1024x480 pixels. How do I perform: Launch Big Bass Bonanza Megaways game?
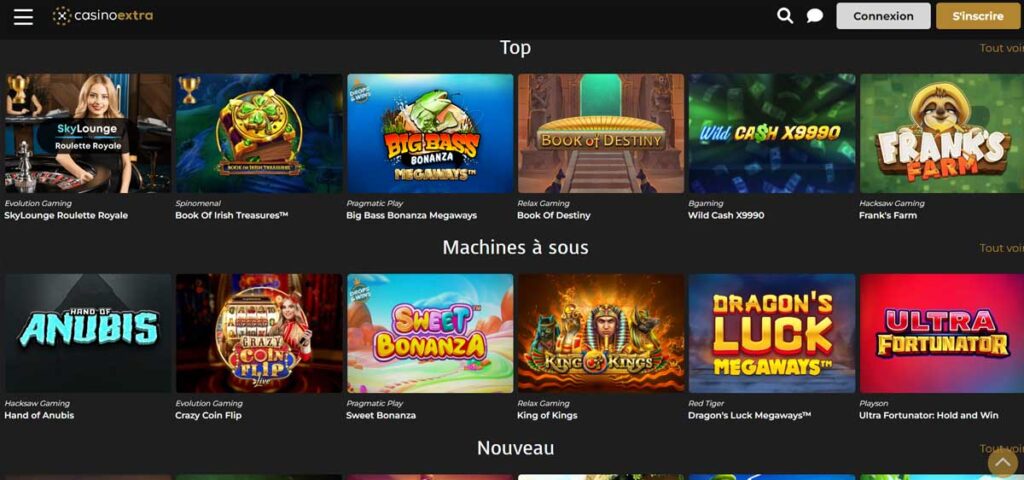pos(430,133)
